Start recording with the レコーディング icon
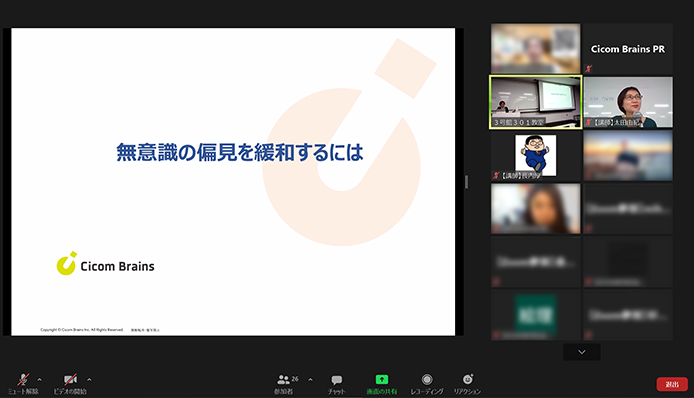This screenshot has width=694, height=398. (427, 379)
